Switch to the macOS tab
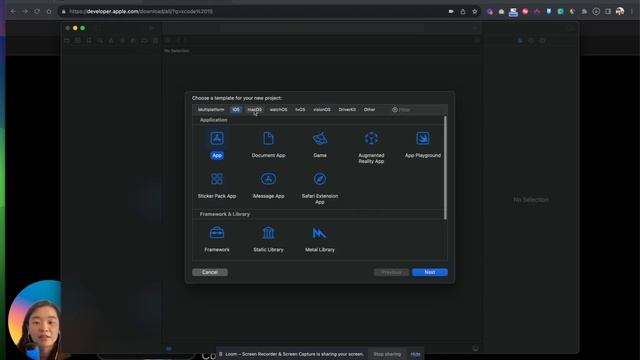This screenshot has height=360, width=640. 255,109
